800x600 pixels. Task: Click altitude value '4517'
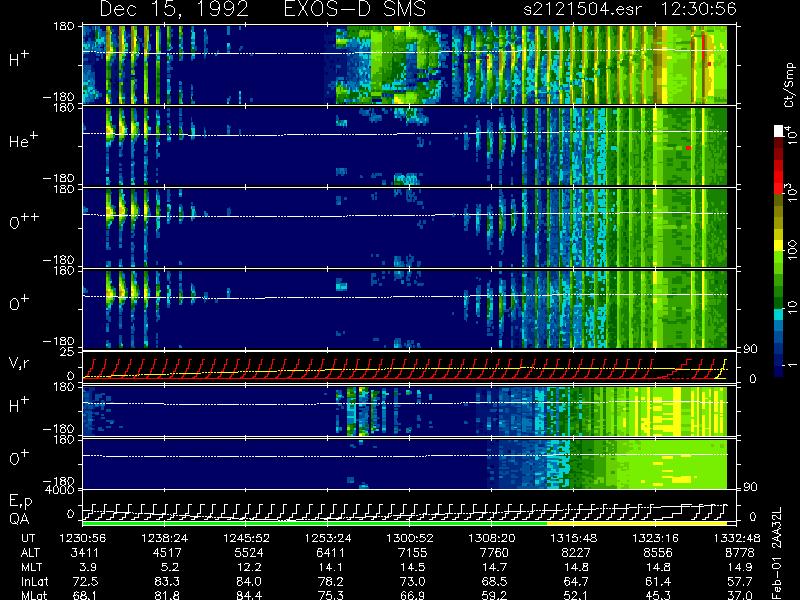167,553
